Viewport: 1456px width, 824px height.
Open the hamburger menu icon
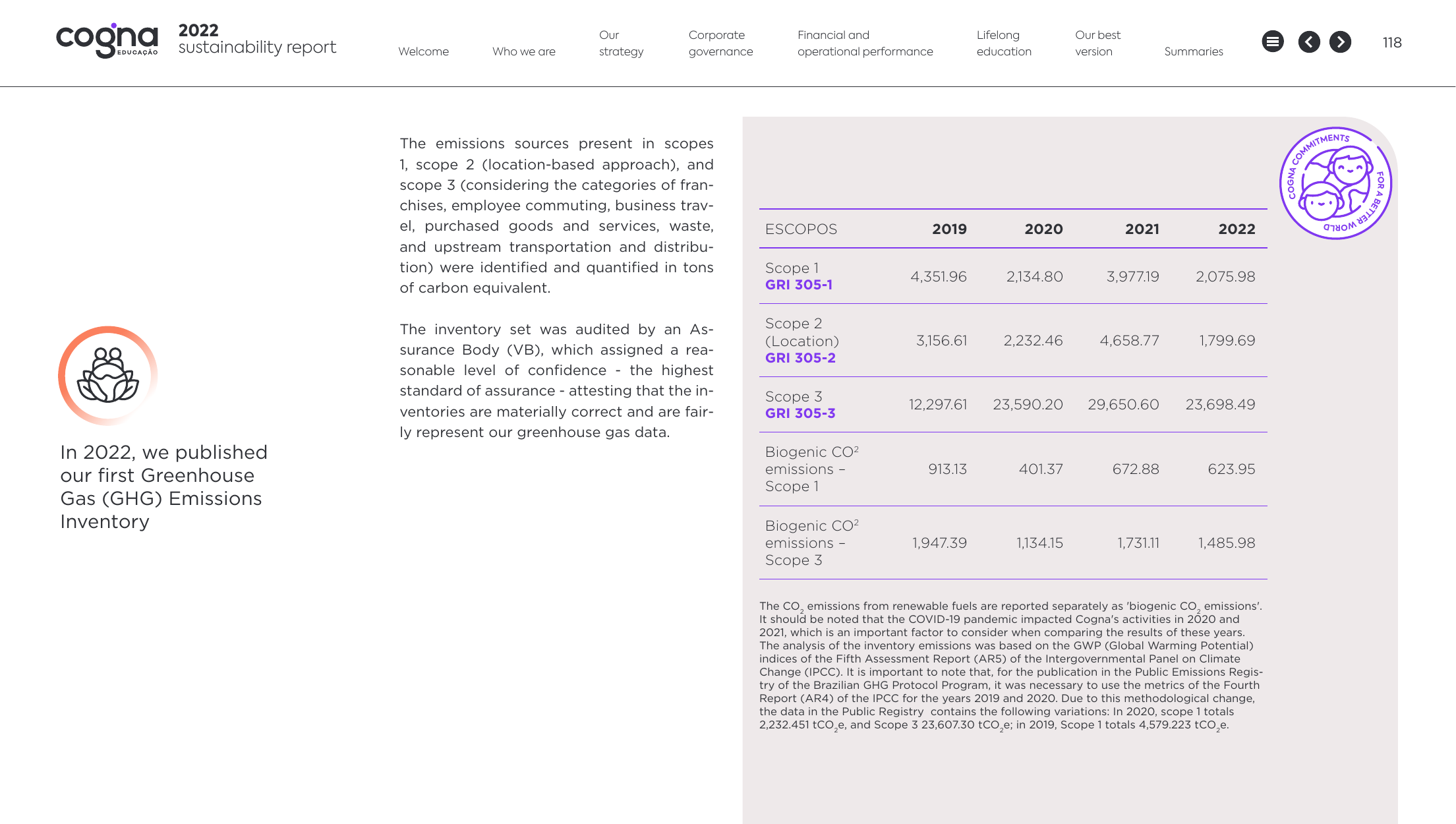tap(1273, 42)
